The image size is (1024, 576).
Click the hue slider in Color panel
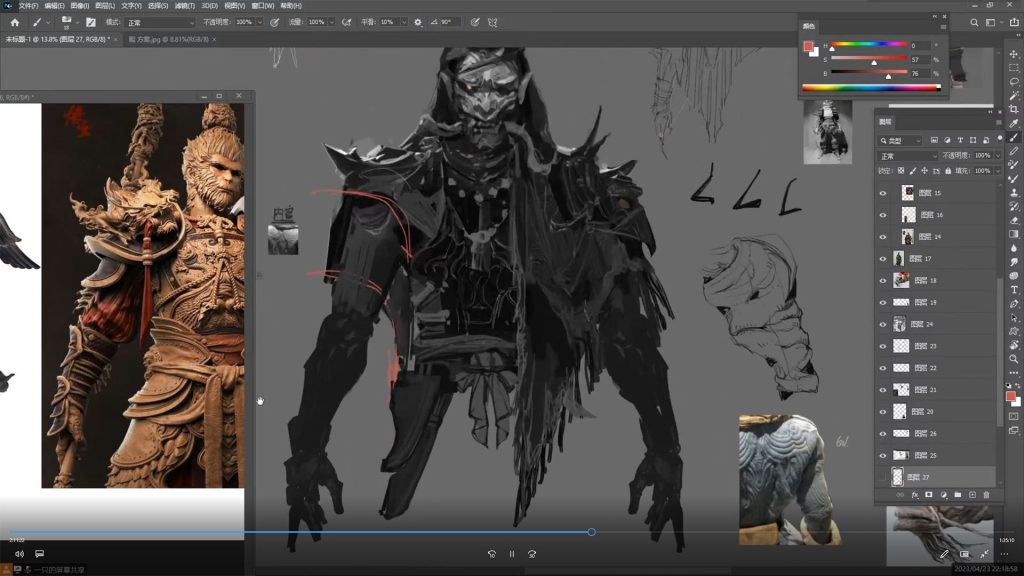[x=868, y=45]
